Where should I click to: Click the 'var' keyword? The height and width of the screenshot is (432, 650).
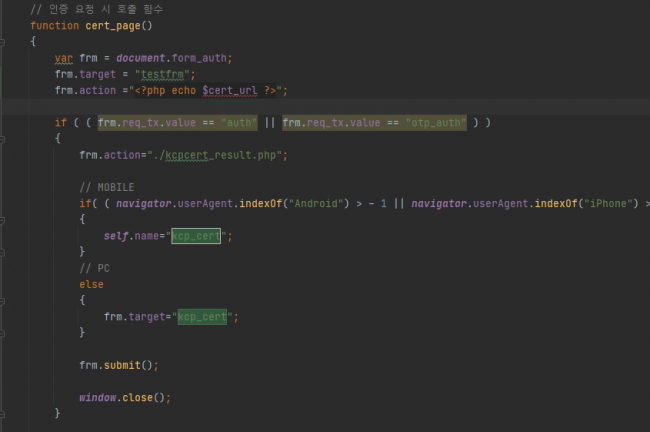[63, 58]
